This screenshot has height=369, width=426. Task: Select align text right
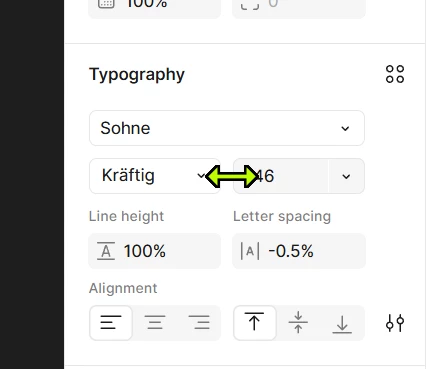pos(199,323)
